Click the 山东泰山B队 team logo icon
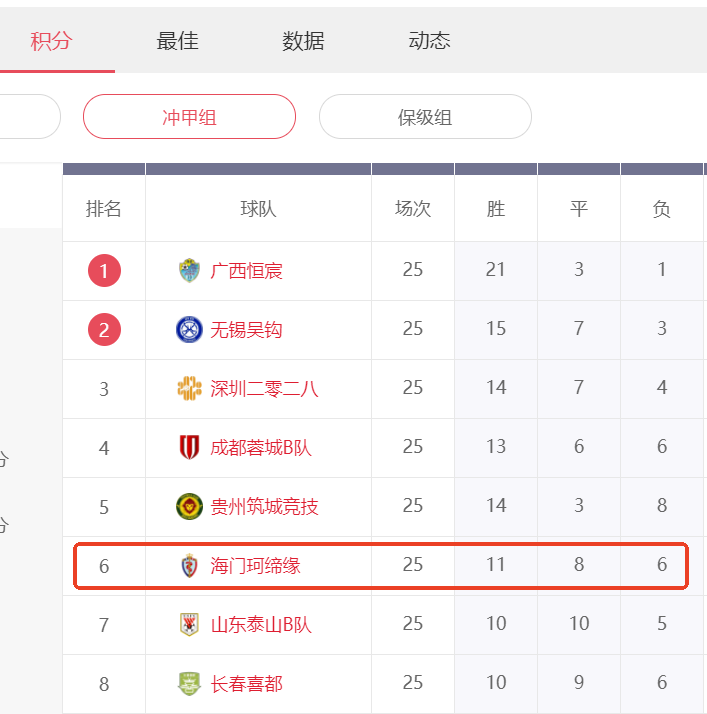This screenshot has width=707, height=714. point(189,624)
